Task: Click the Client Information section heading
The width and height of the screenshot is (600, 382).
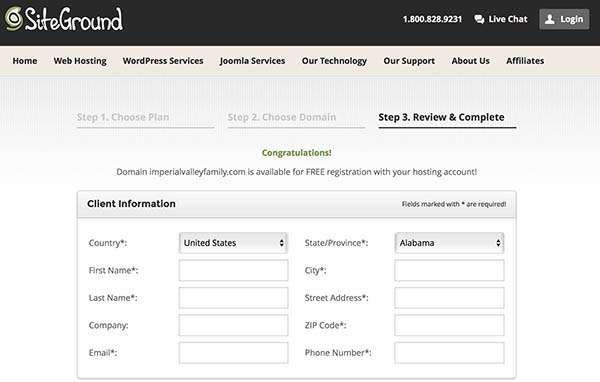Action: pyautogui.click(x=131, y=204)
